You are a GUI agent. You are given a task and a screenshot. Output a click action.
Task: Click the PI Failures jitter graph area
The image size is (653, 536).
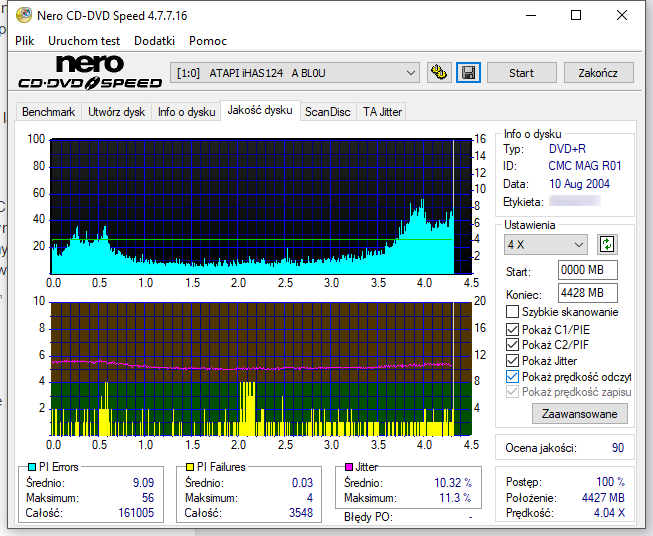click(x=261, y=369)
